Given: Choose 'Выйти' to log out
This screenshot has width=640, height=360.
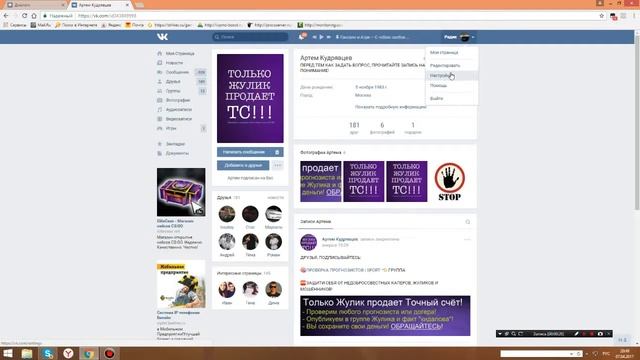Looking at the screenshot, I should (436, 98).
